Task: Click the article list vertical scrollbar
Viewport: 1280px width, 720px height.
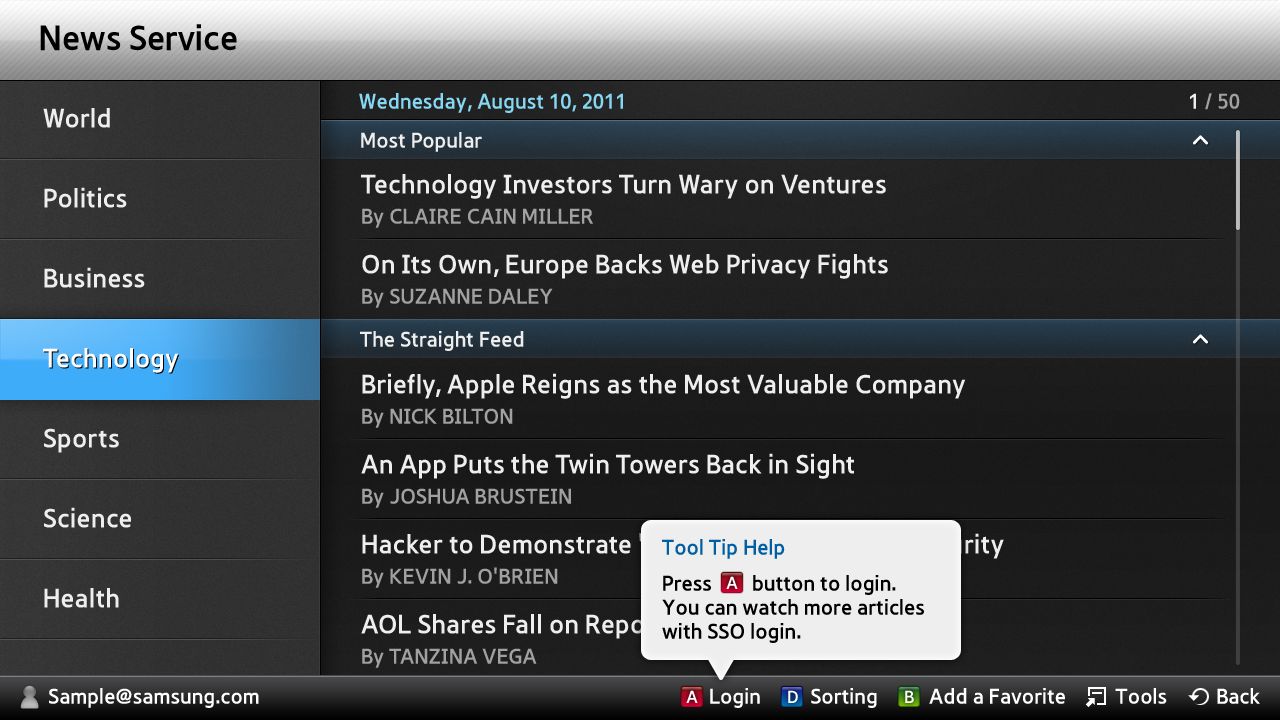Action: tap(1238, 398)
